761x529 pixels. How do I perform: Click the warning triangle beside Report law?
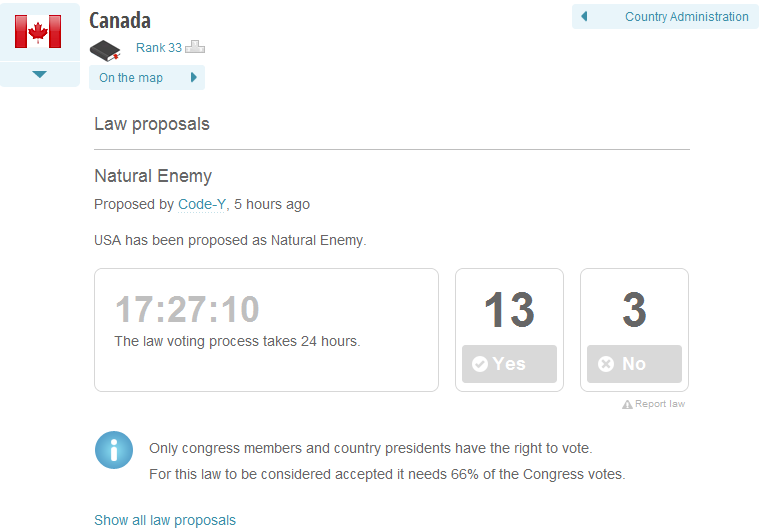click(627, 404)
